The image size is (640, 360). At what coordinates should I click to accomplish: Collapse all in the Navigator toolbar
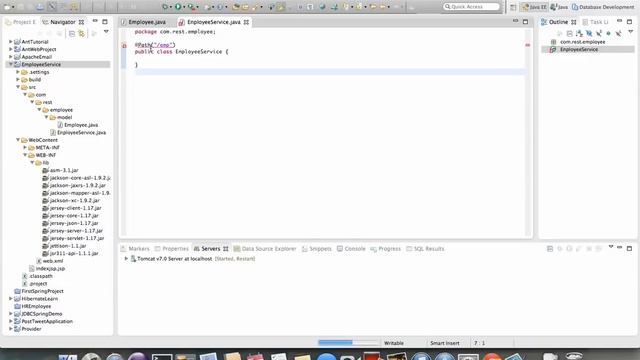click(72, 33)
